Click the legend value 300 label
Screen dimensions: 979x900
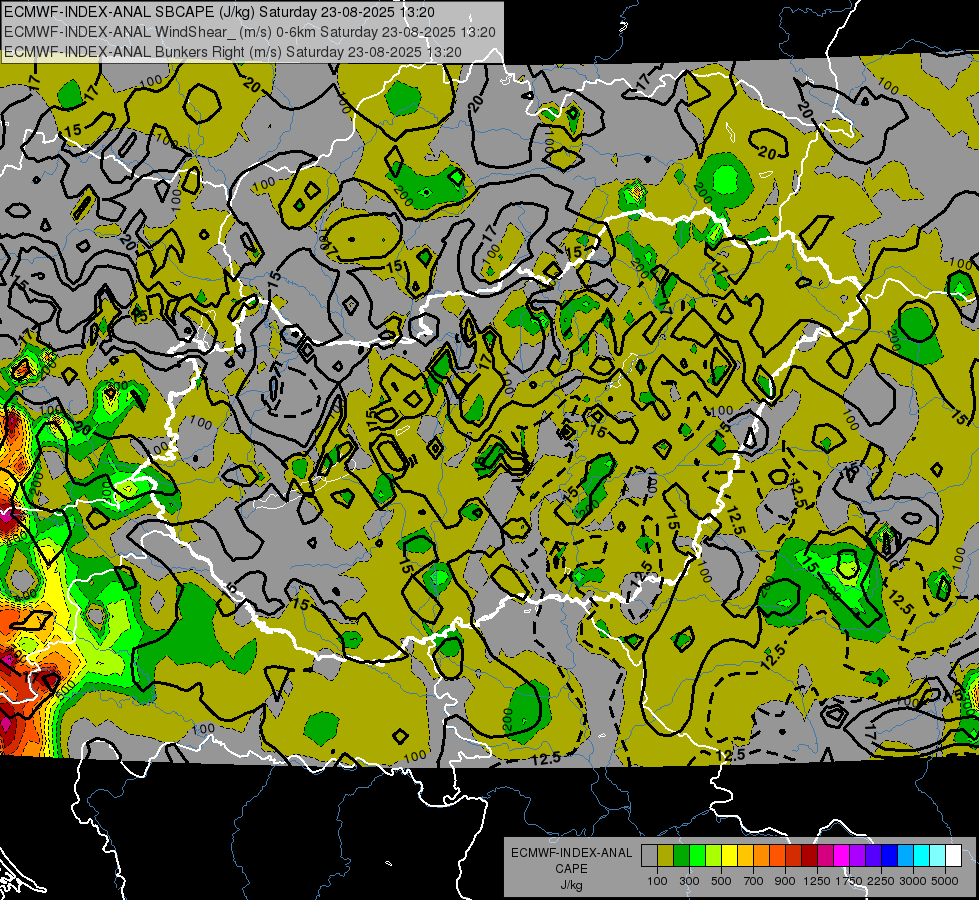pyautogui.click(x=689, y=881)
